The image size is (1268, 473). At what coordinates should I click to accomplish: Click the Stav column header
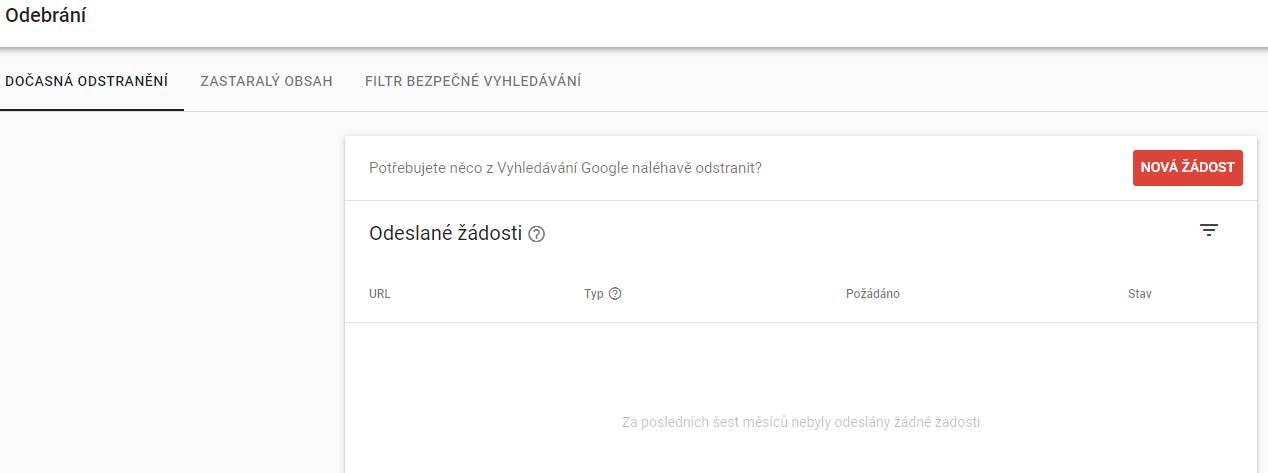[1139, 294]
